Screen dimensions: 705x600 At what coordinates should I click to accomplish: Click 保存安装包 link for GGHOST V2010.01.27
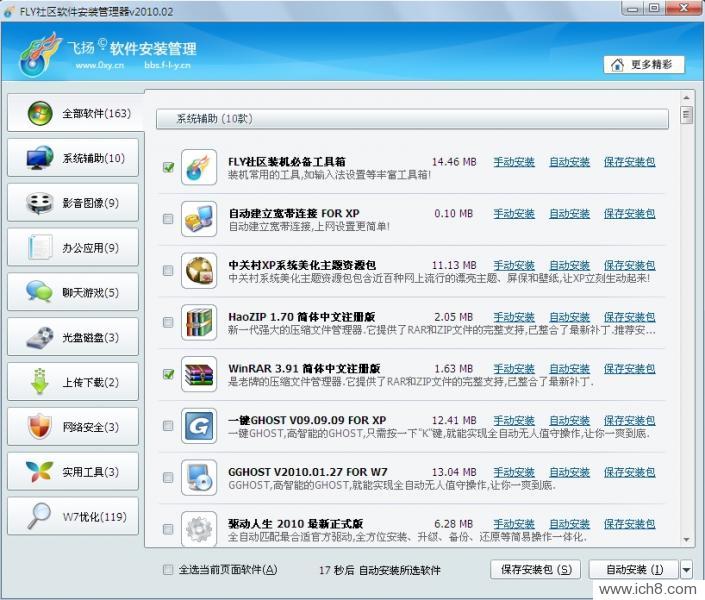coord(629,472)
